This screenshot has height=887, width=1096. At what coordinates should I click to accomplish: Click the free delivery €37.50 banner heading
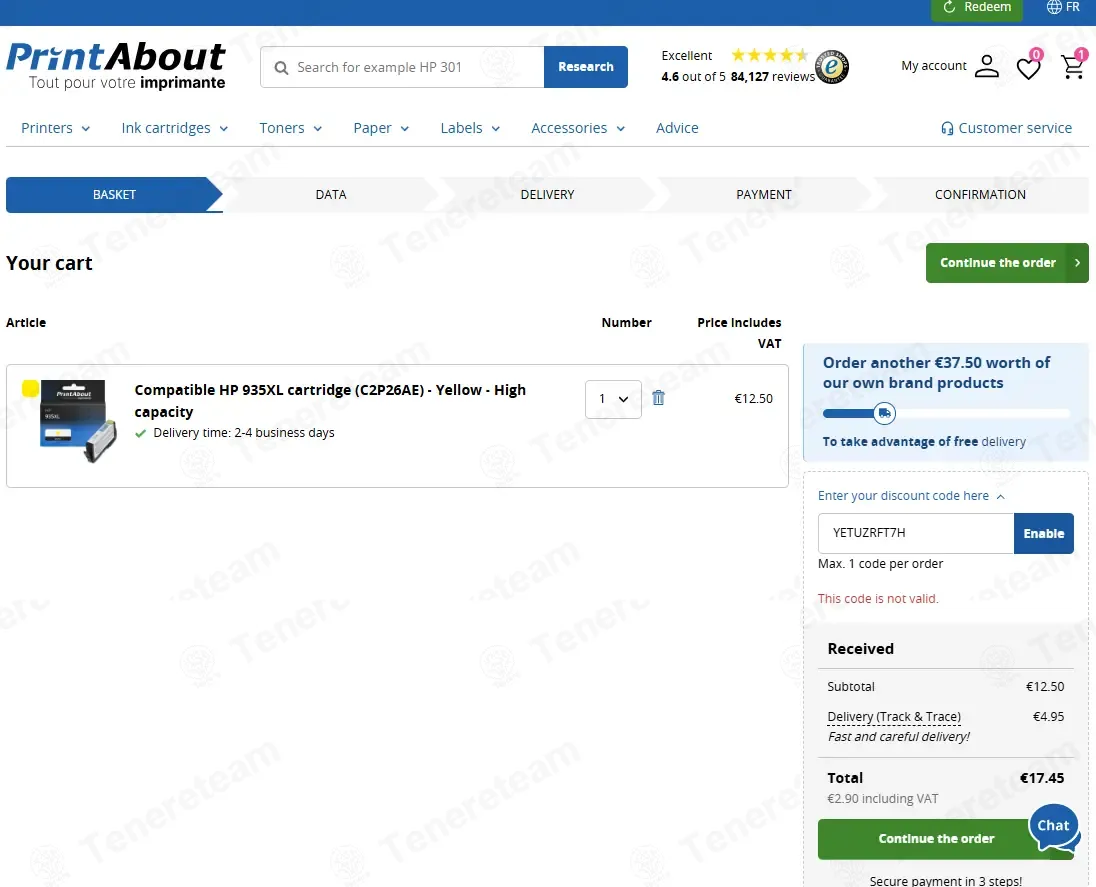(936, 373)
